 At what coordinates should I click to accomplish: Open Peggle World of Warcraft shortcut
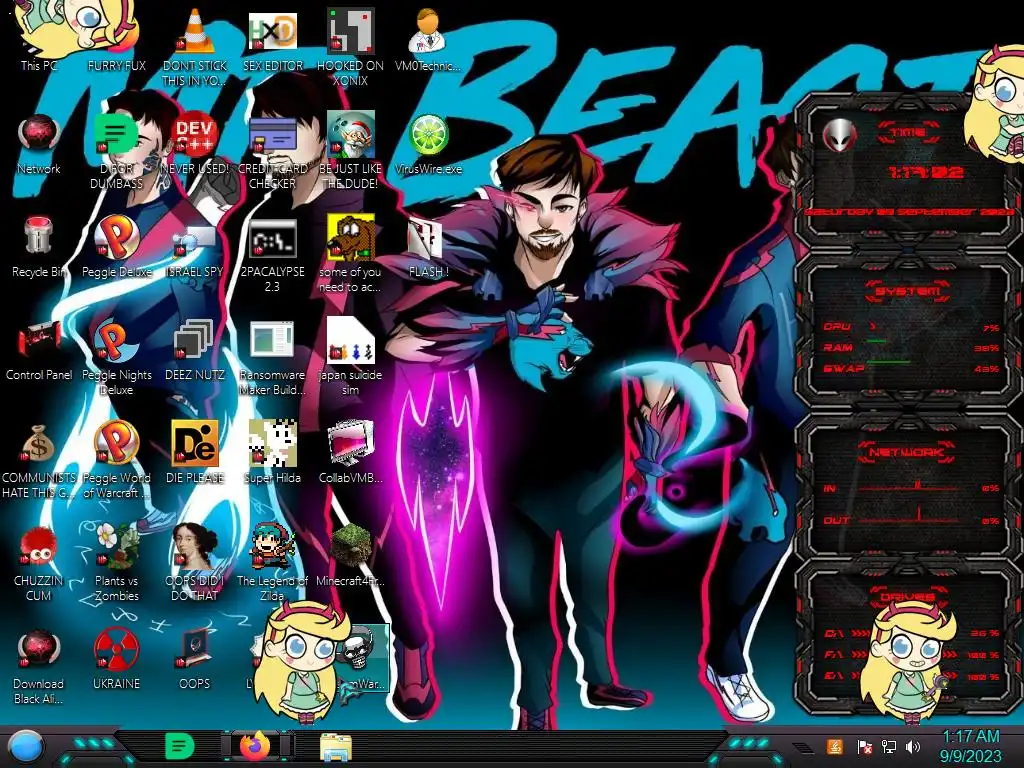(x=116, y=461)
